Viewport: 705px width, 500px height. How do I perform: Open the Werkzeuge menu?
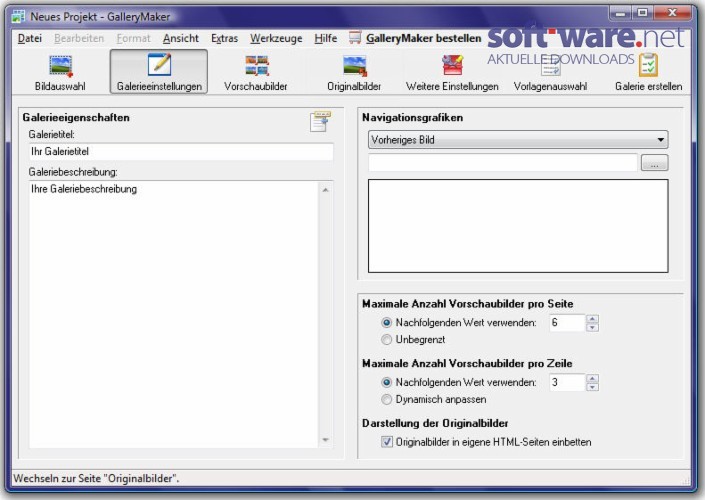coord(276,38)
